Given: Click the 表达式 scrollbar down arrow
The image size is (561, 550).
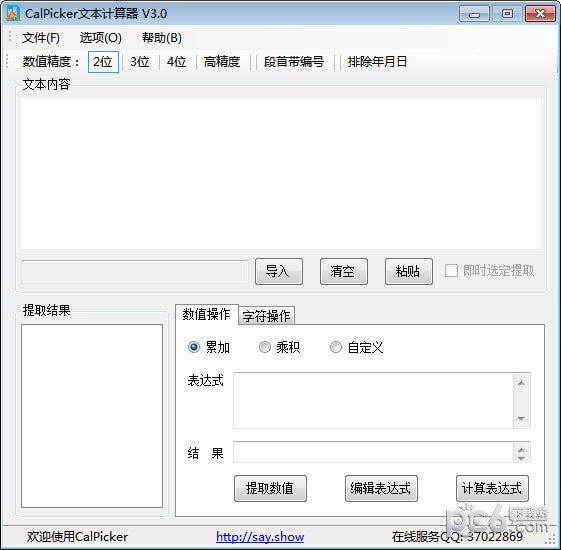Looking at the screenshot, I should [x=521, y=418].
